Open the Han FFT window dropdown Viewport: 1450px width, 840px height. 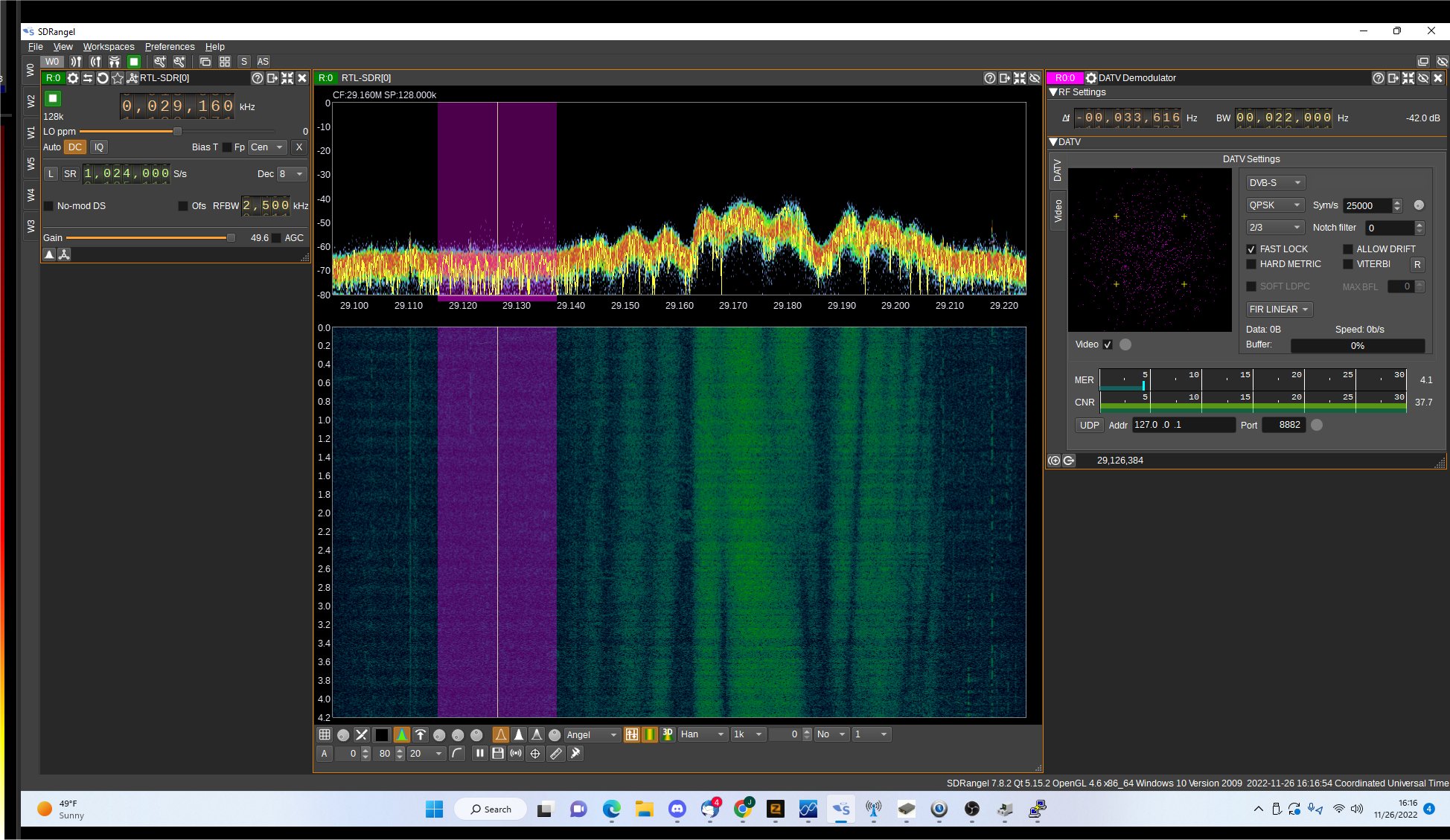coord(703,734)
